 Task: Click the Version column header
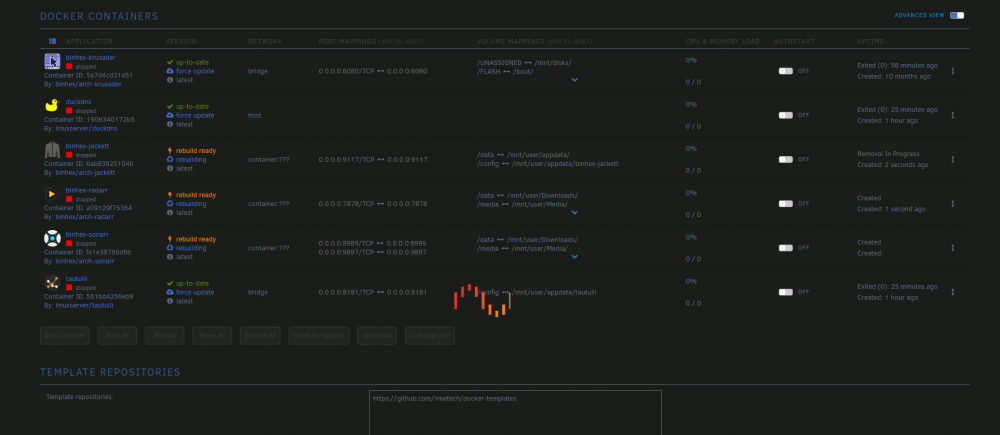[x=181, y=41]
